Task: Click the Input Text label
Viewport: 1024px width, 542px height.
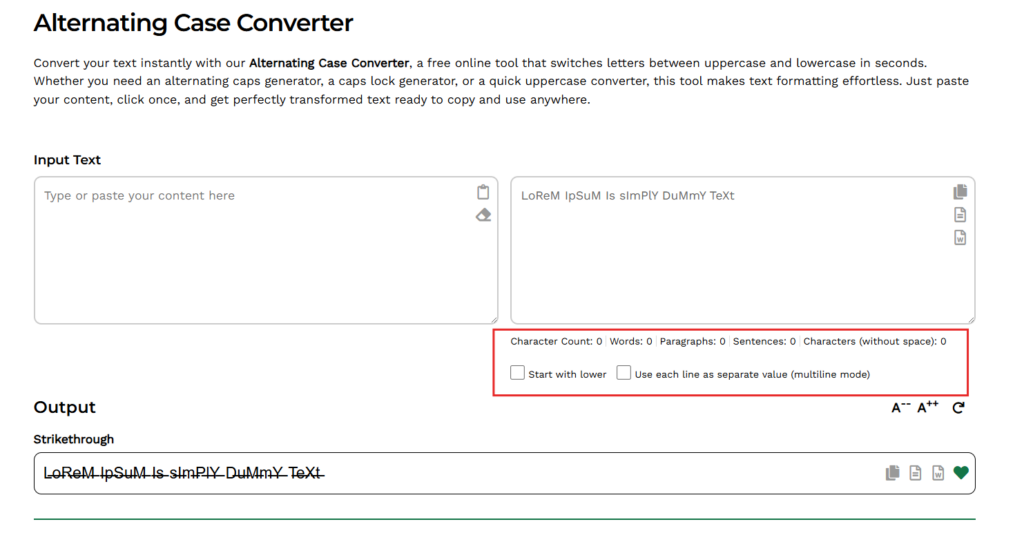Action: [67, 160]
